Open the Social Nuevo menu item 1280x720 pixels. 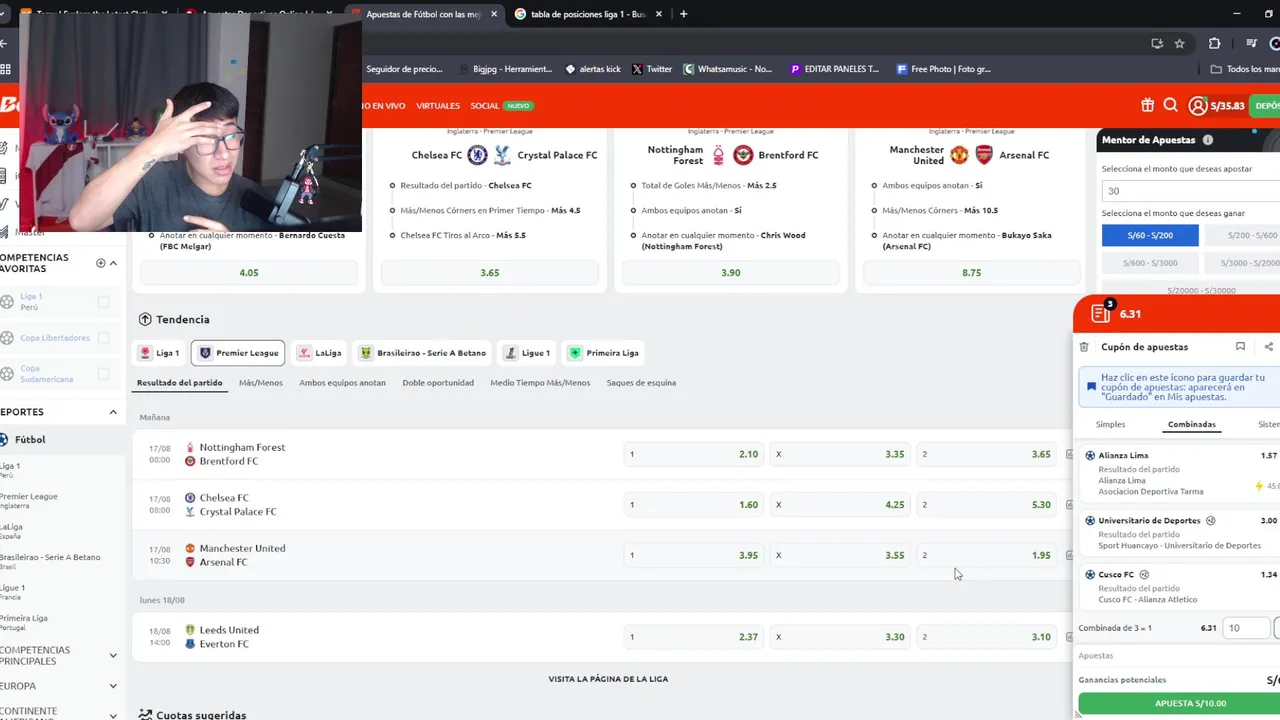pyautogui.click(x=502, y=106)
